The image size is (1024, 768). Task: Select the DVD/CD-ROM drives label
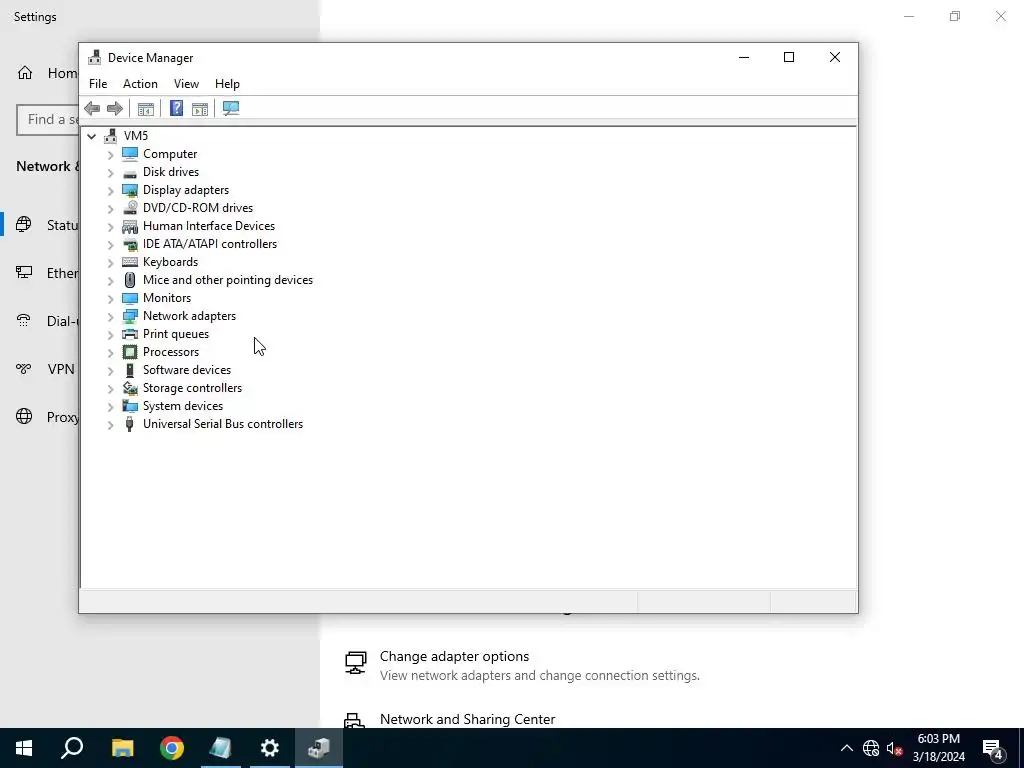198,208
